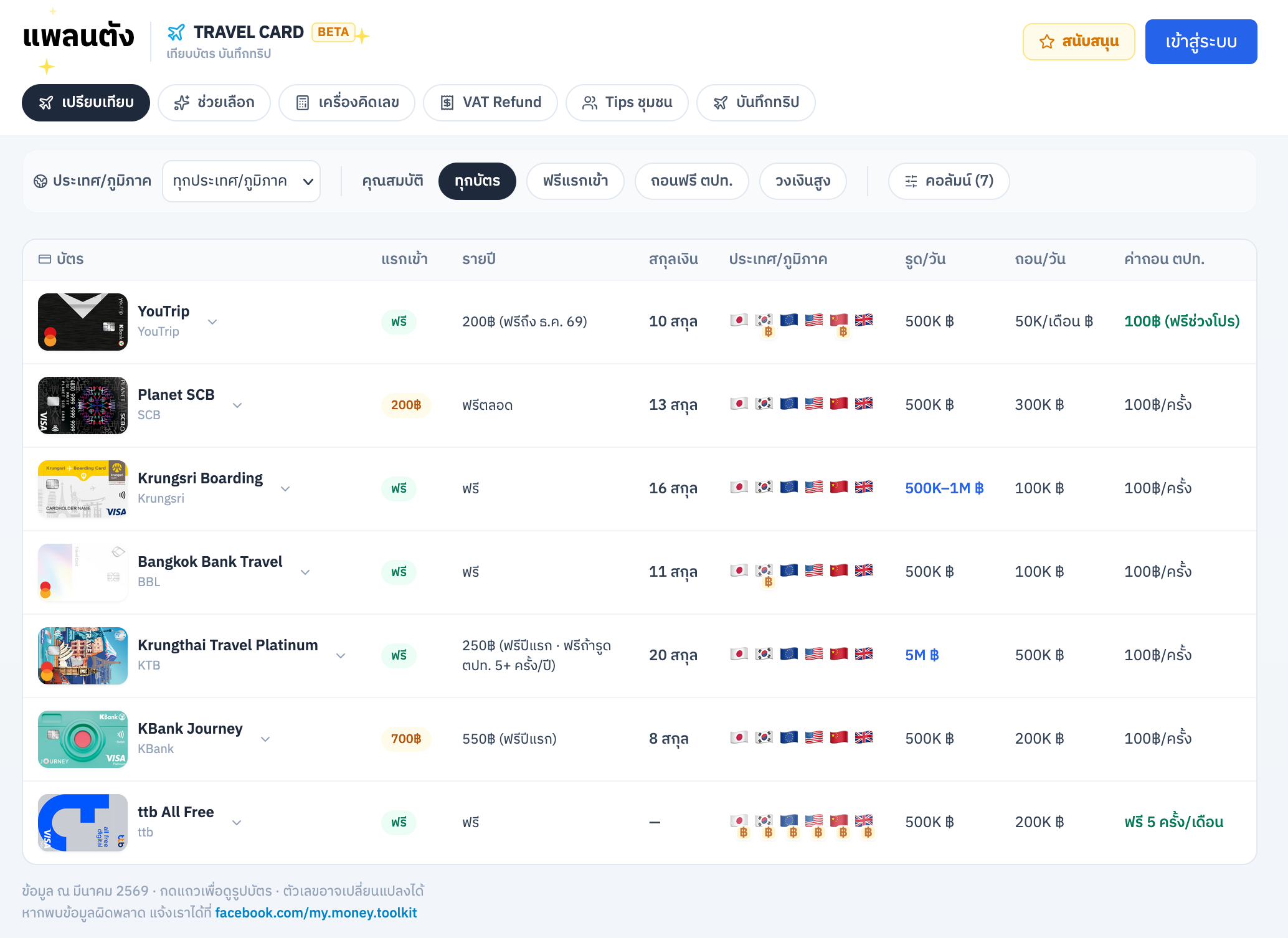1288x938 pixels.
Task: Toggle the วงเงินสูง filter
Action: pos(803,181)
